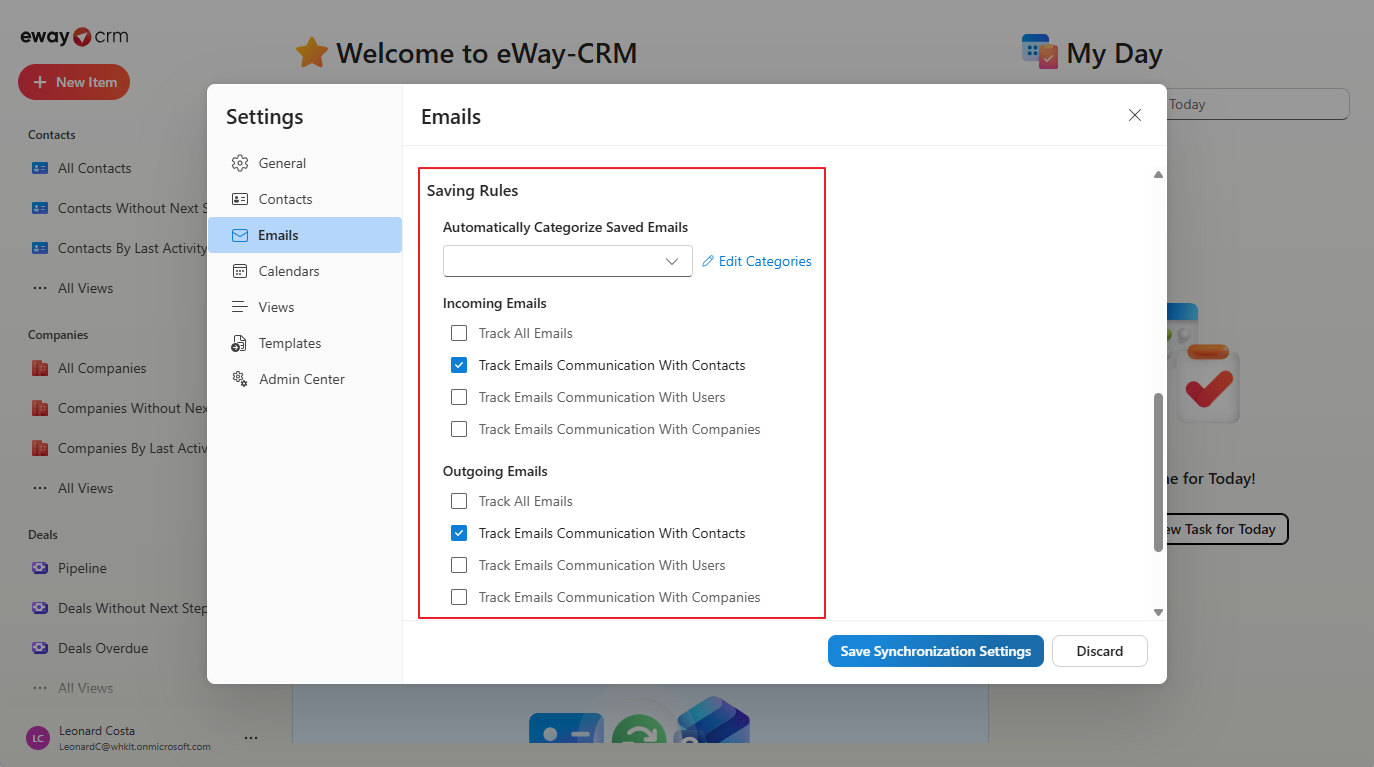Click the Companies Without Next Step icon
This screenshot has height=767, width=1374.
tap(40, 408)
